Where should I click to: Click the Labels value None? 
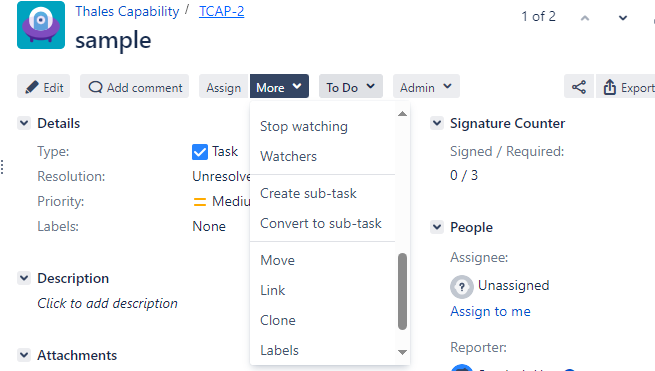tap(209, 226)
